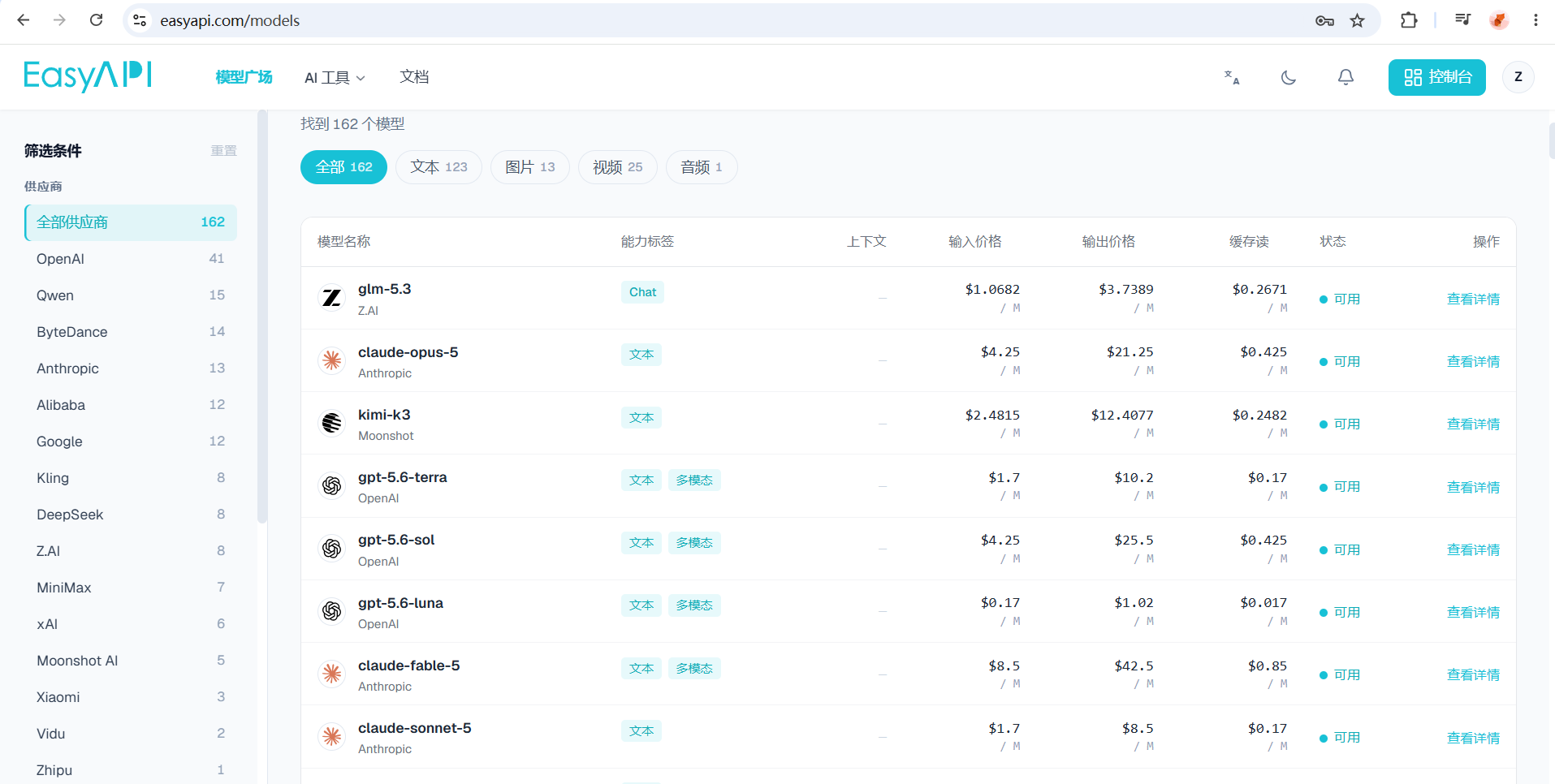Open the 模型广场 nav item
Screen dimensions: 1555x784
244,77
